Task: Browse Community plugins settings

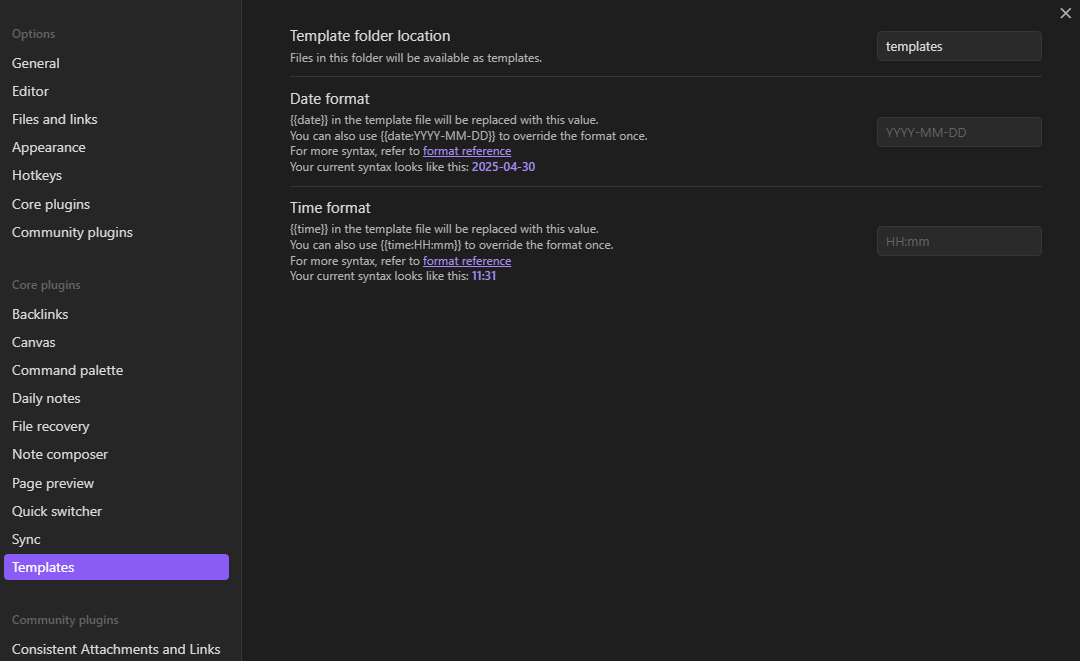Action: (72, 232)
